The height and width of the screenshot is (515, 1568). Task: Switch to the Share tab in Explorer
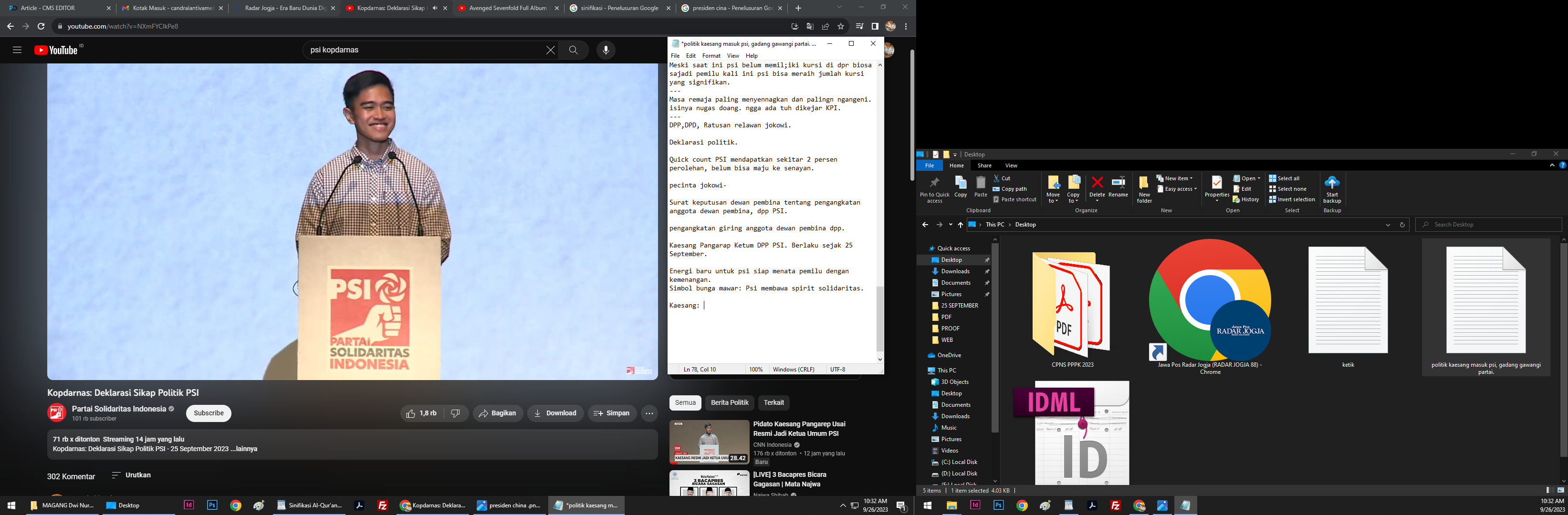[984, 165]
